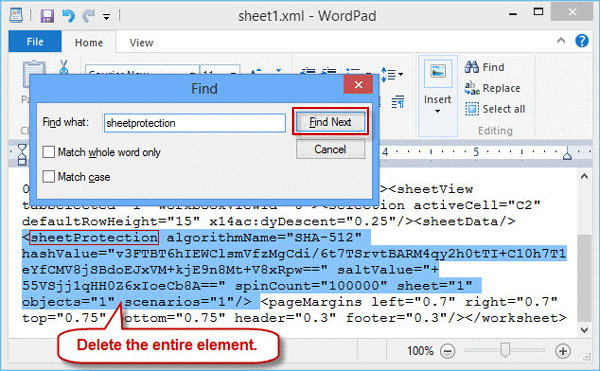Open Customize Quick Access Toolbar dropdown
Image resolution: width=600 pixels, height=371 pixels.
tap(106, 17)
